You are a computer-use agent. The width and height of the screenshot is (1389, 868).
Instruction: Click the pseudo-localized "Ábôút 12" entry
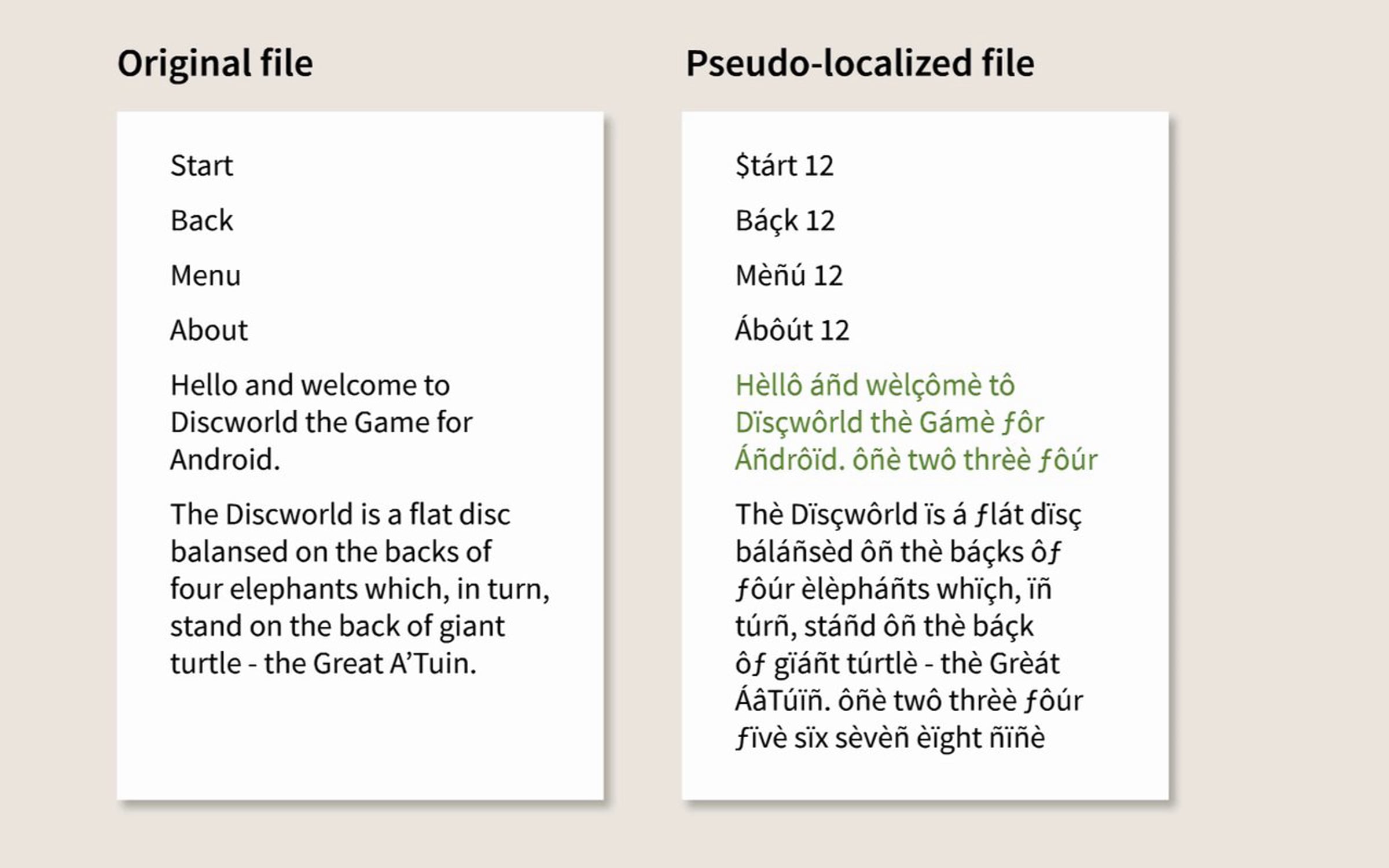tap(792, 330)
